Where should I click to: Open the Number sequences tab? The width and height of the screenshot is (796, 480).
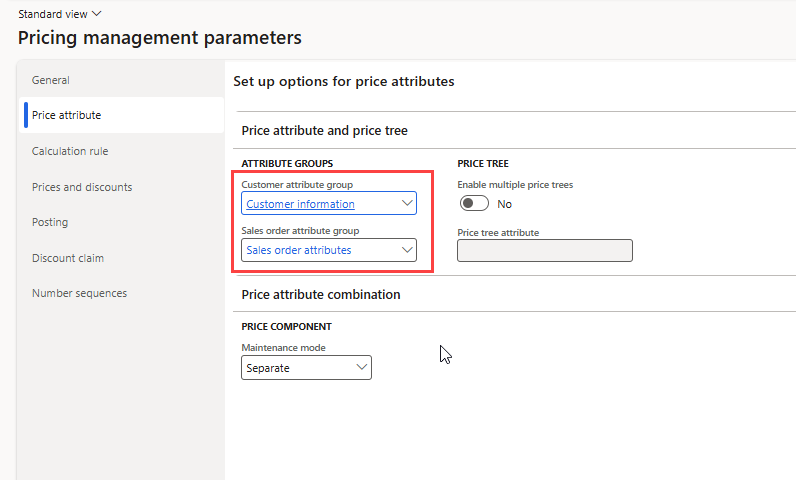click(x=79, y=293)
